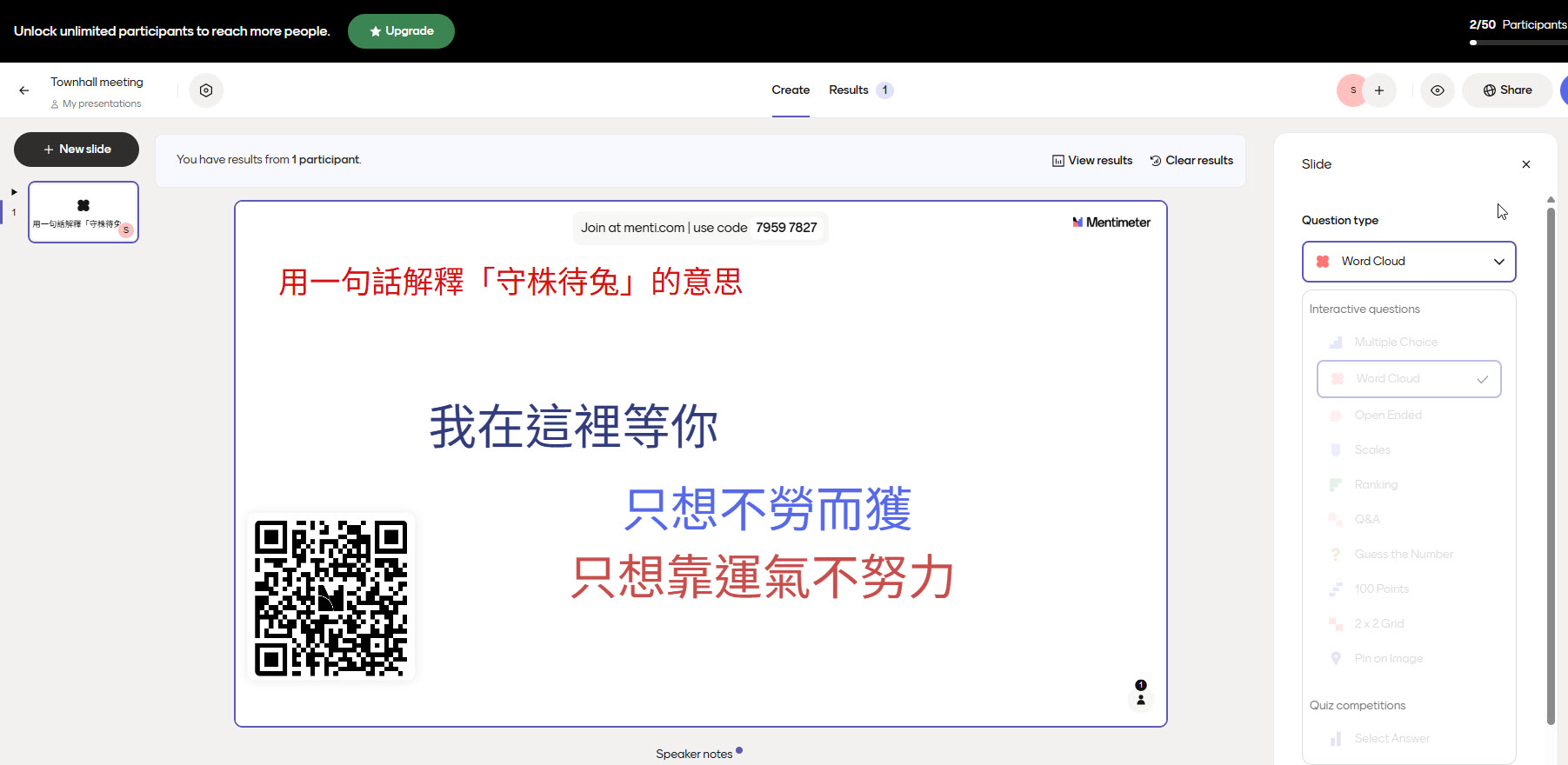Image resolution: width=1568 pixels, height=765 pixels.
Task: Click the Share button
Action: click(1507, 90)
